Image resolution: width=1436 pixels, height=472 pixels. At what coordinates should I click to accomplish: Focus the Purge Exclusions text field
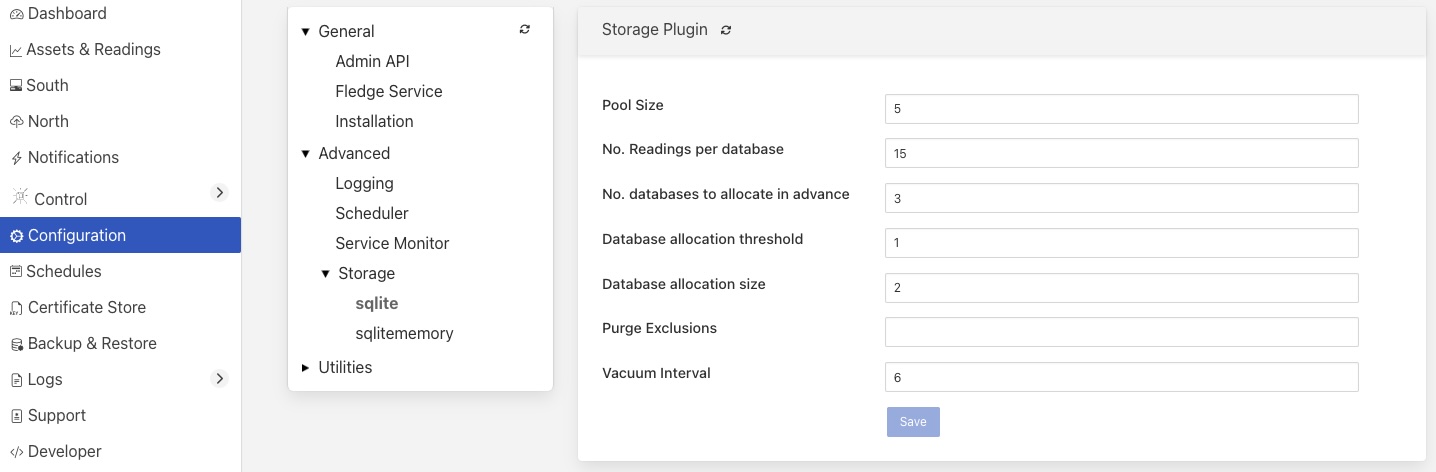click(1121, 331)
